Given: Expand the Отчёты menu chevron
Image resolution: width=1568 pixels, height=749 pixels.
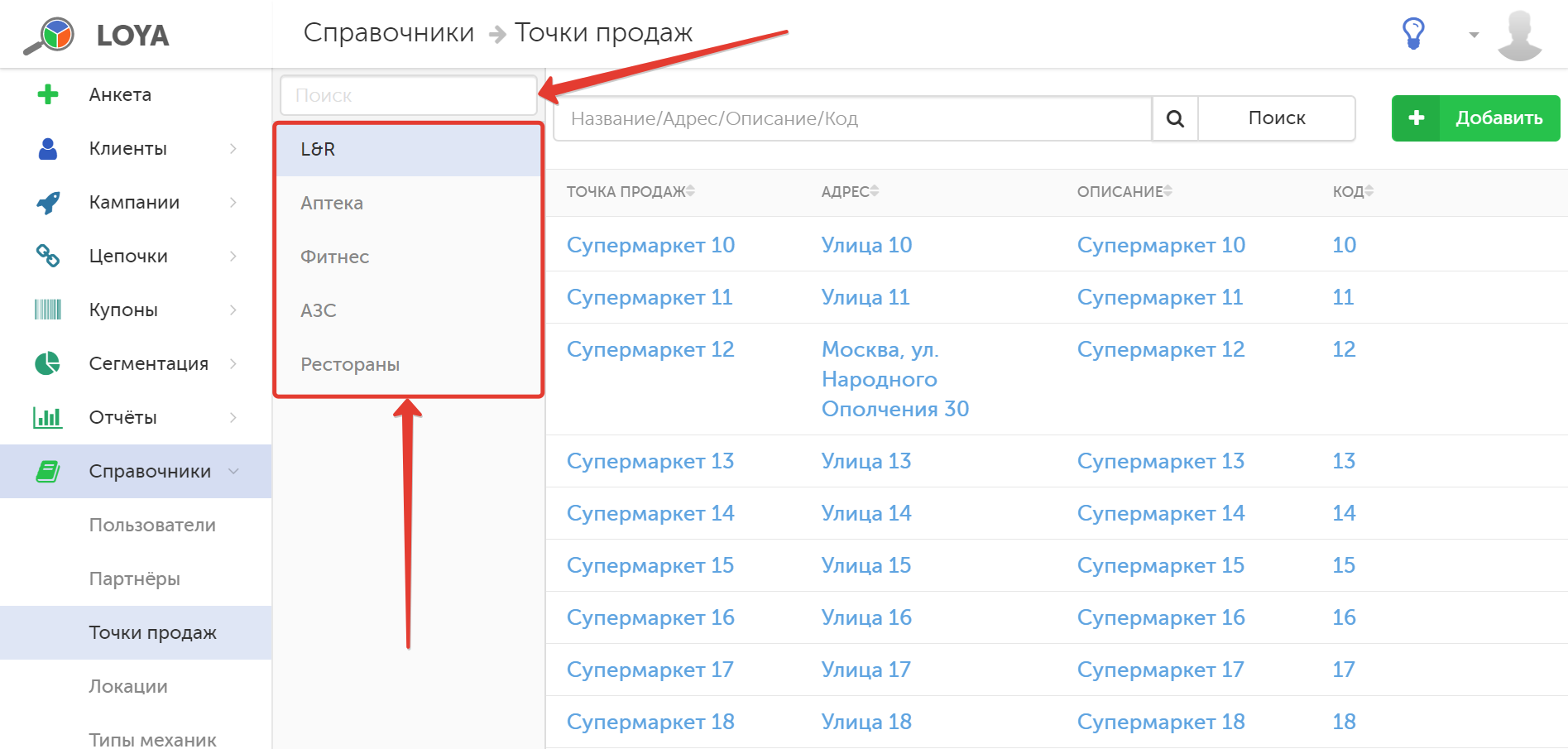Looking at the screenshot, I should click(x=233, y=417).
